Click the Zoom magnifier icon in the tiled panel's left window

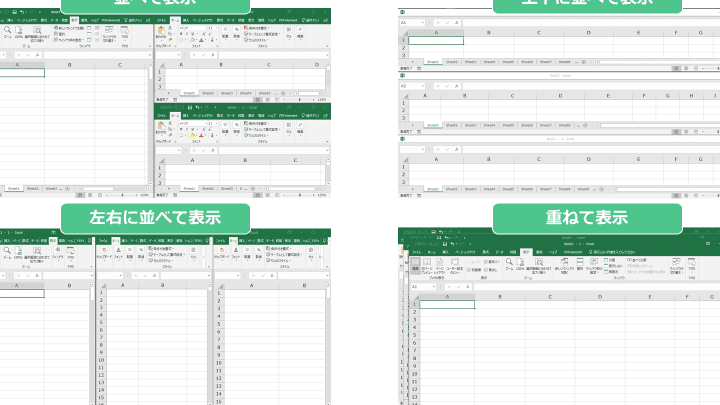pos(7,30)
